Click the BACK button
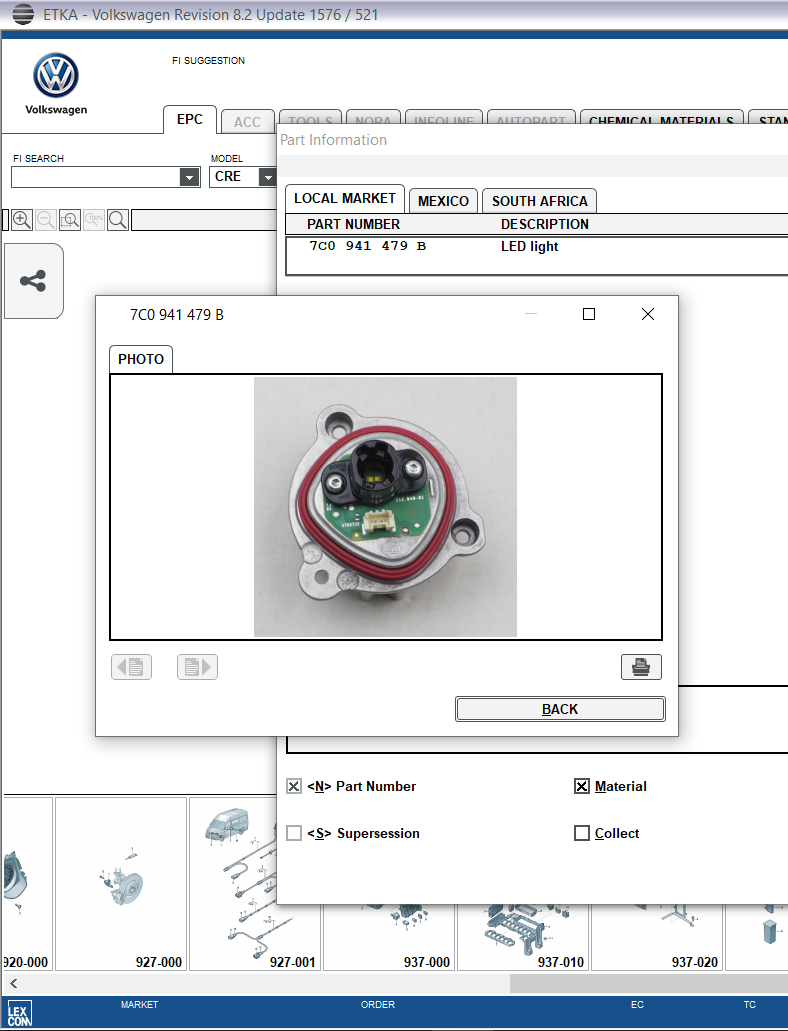Viewport: 788px width, 1031px height. [x=560, y=709]
